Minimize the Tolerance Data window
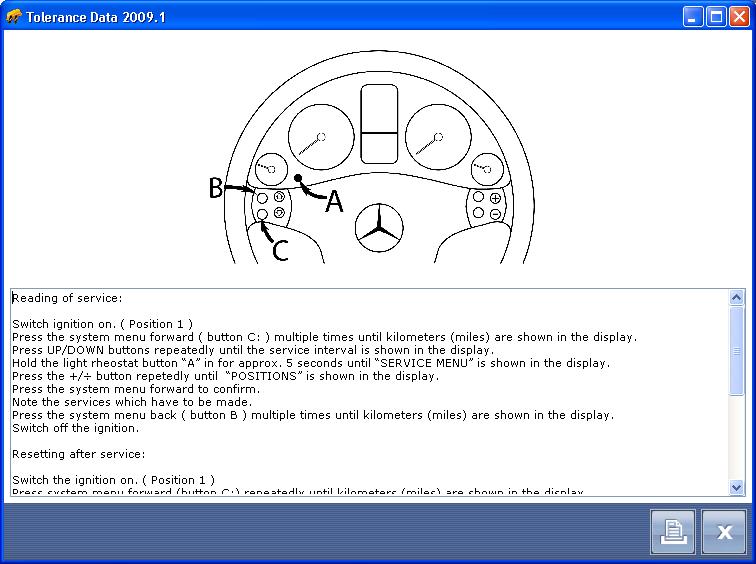756x564 pixels. tap(692, 17)
